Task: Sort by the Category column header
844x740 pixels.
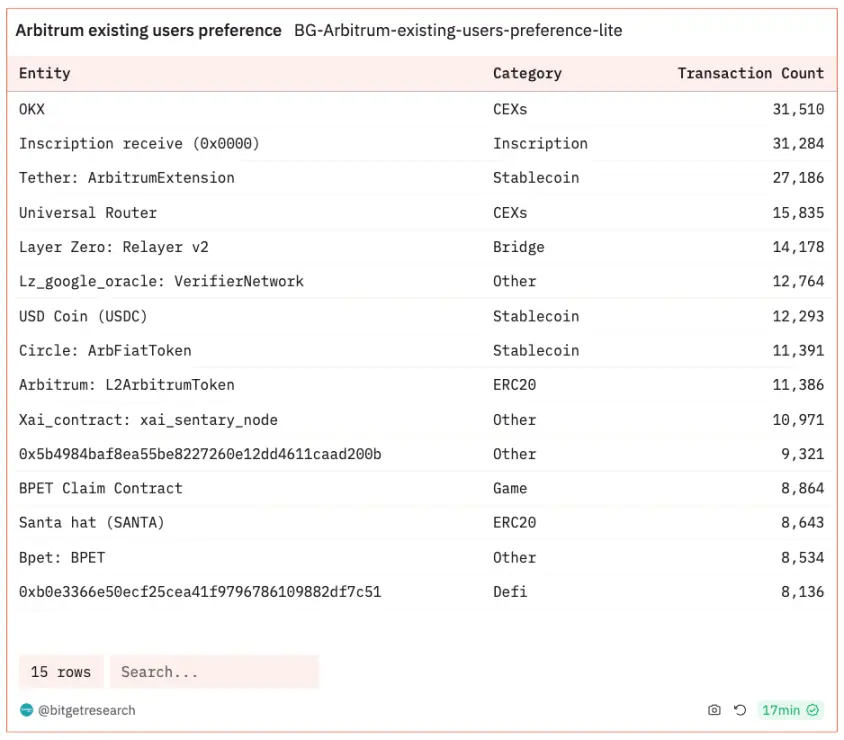Action: (x=527, y=73)
